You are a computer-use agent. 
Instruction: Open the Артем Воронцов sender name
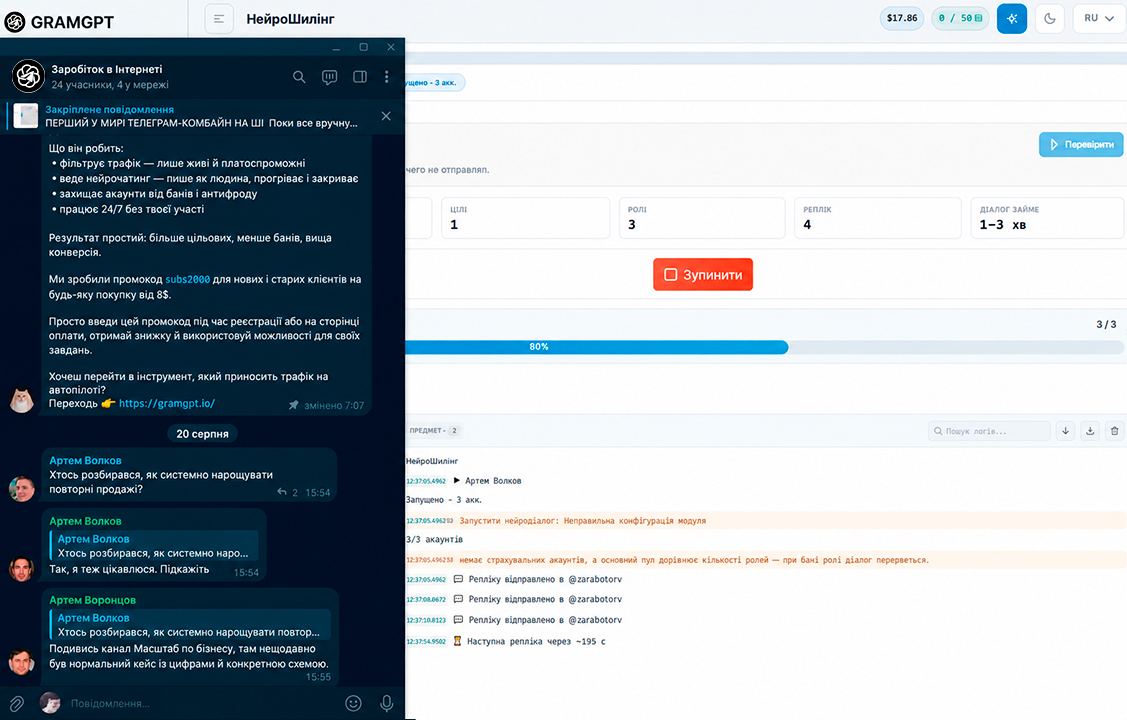coord(92,600)
